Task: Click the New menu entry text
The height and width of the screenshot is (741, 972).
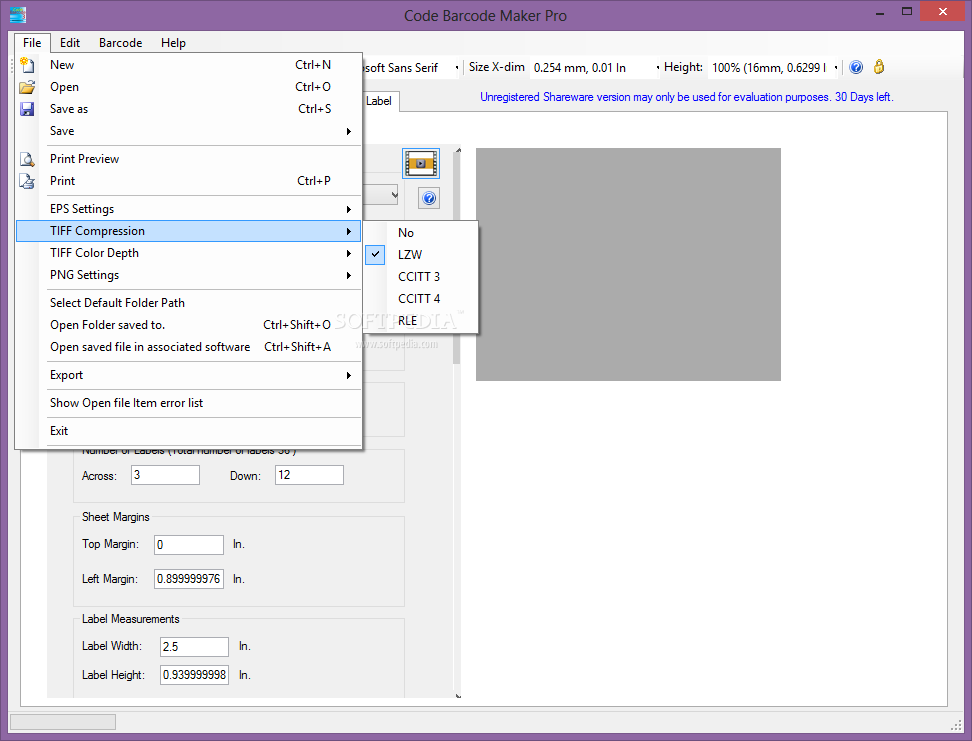Action: point(62,64)
